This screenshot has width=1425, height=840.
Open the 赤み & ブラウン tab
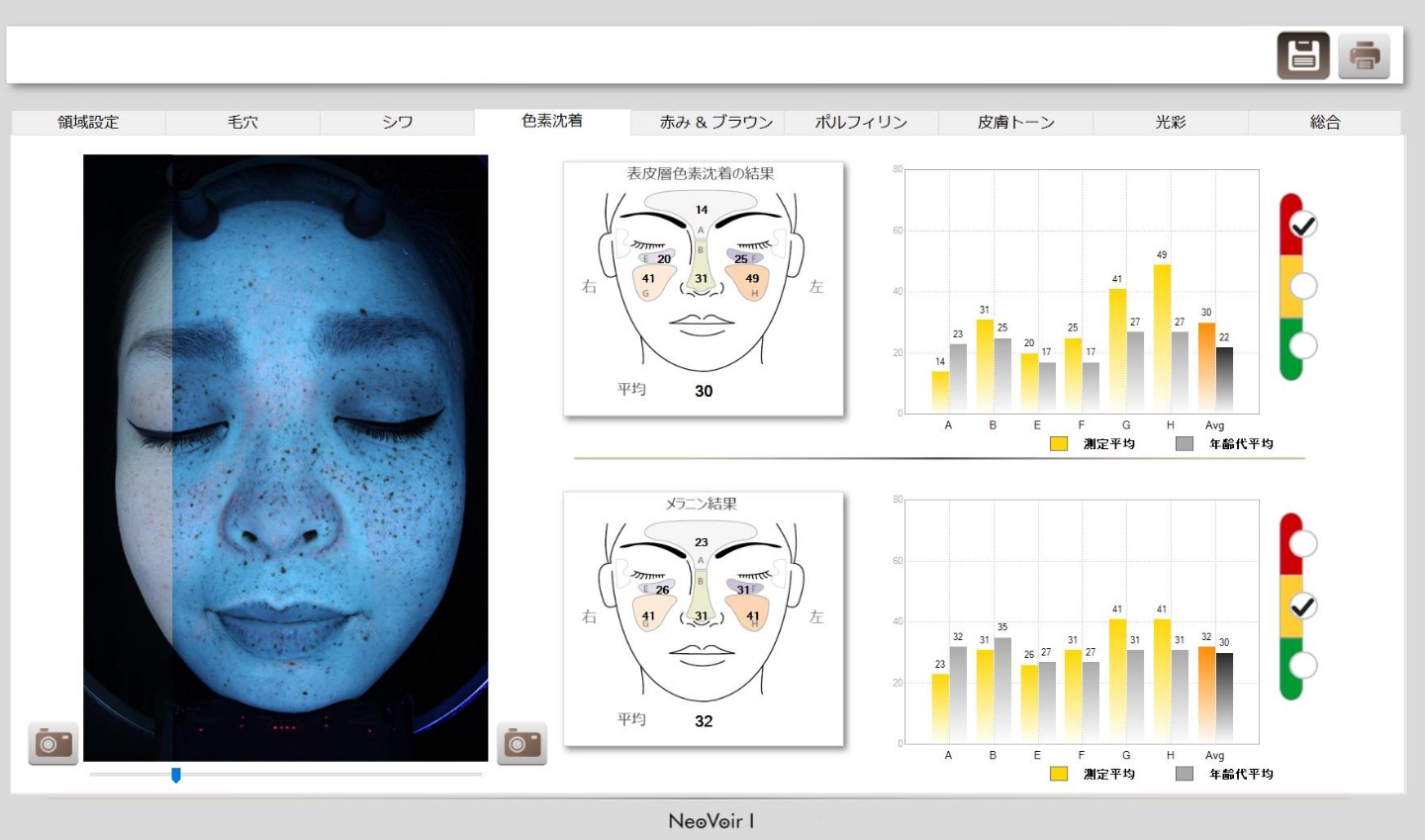708,123
